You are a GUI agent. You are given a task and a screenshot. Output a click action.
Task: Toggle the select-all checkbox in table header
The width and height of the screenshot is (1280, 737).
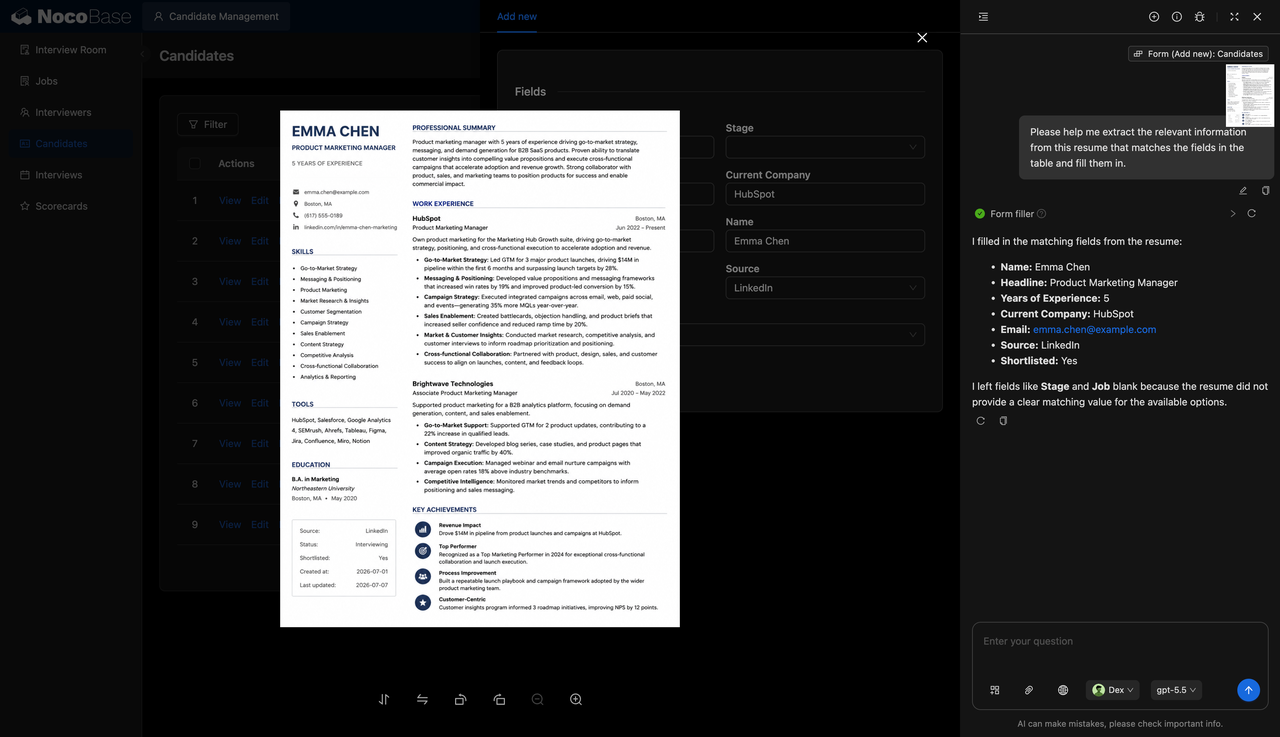(195, 164)
